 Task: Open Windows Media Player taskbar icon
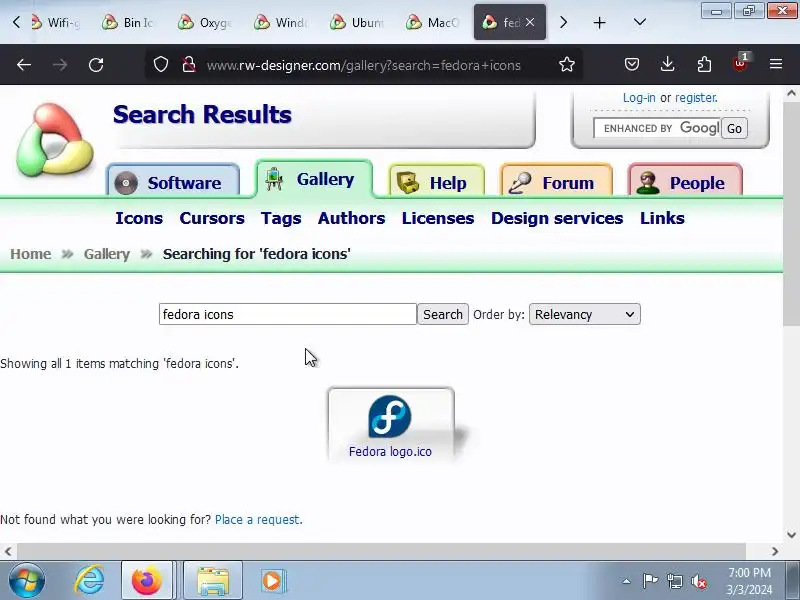(274, 581)
